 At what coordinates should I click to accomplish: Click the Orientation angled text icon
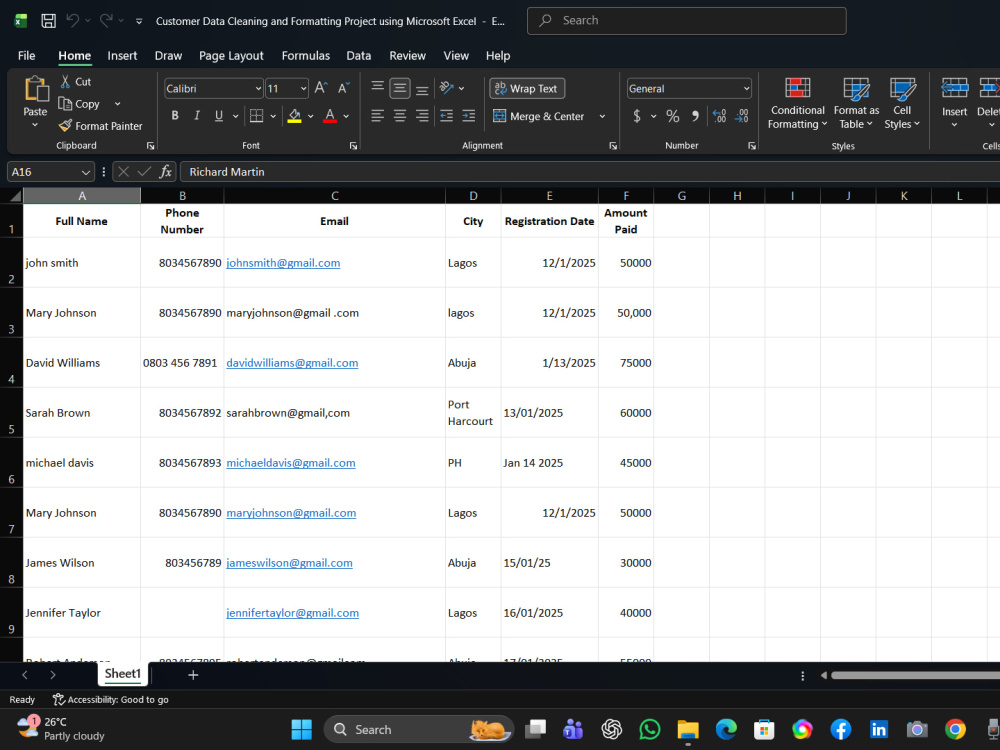446,88
